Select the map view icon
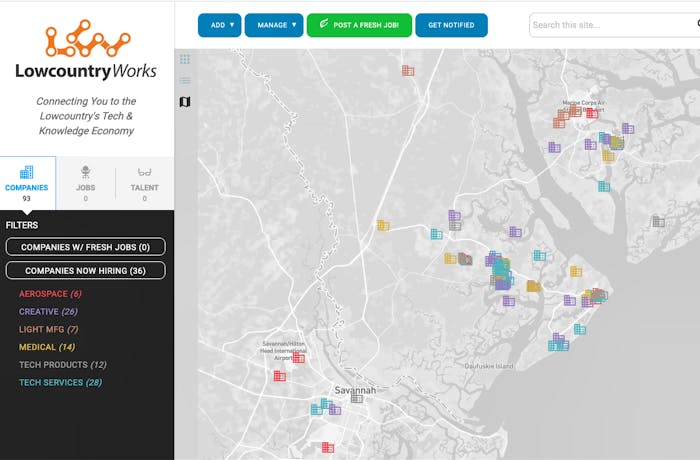700x460 pixels. (x=185, y=101)
